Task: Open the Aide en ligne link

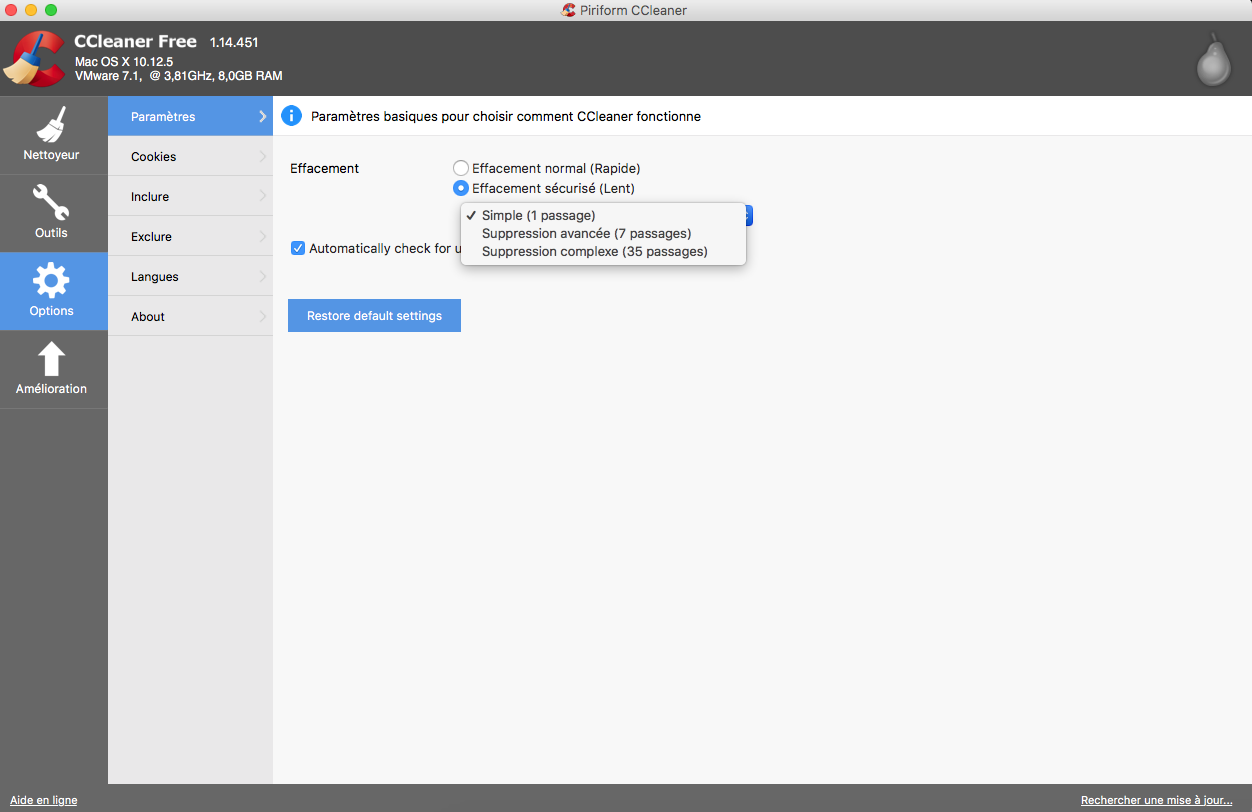Action: point(43,800)
